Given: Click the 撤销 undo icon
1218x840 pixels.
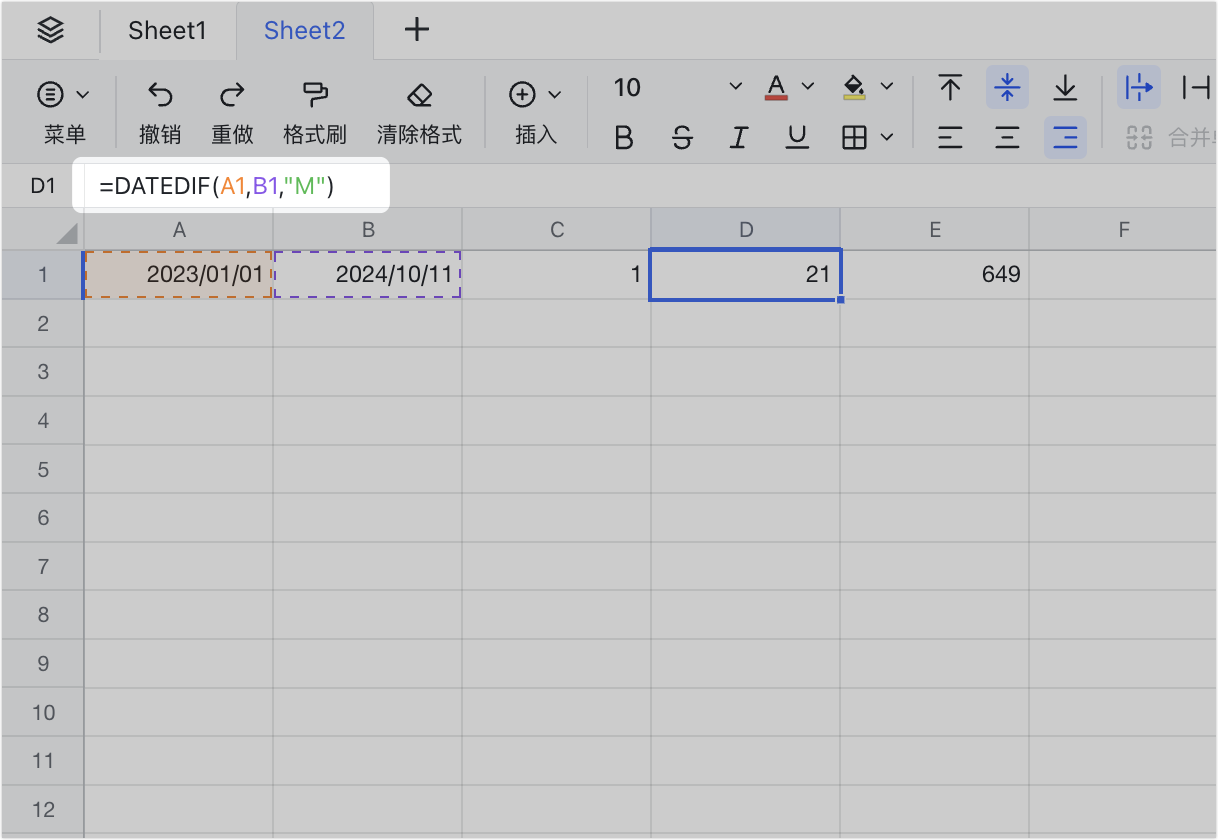Looking at the screenshot, I should (160, 95).
